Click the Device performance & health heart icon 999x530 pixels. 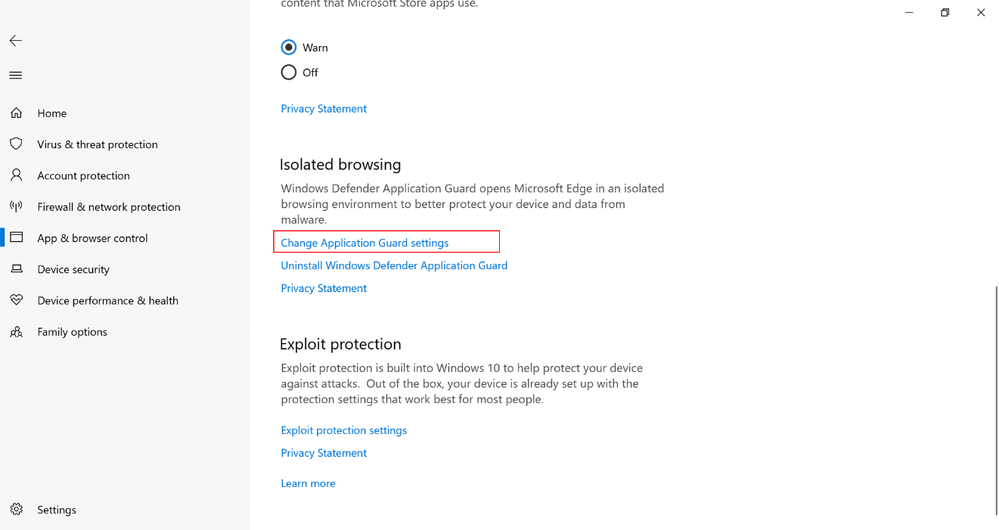(17, 300)
